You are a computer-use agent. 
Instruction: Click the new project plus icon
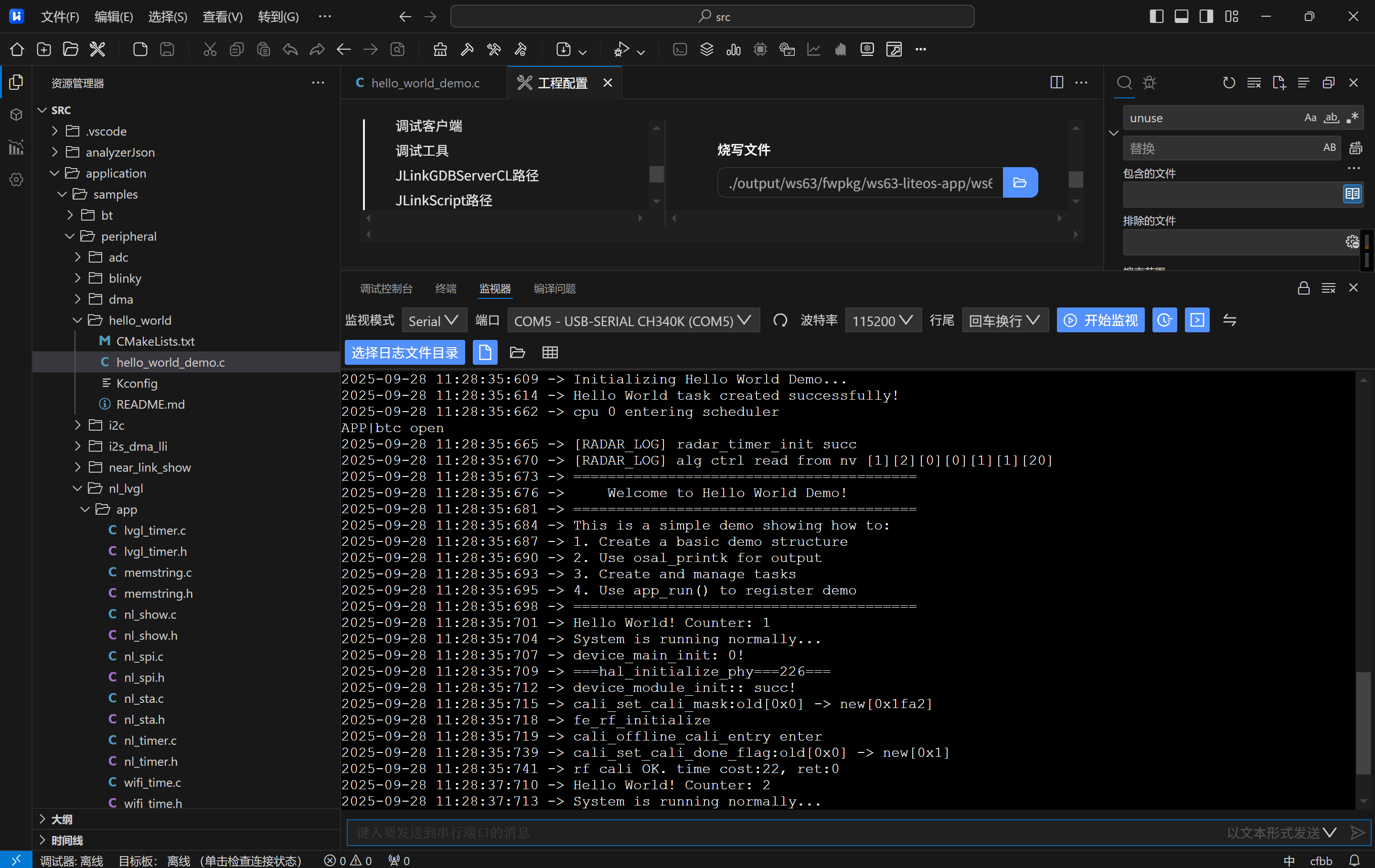tap(44, 50)
